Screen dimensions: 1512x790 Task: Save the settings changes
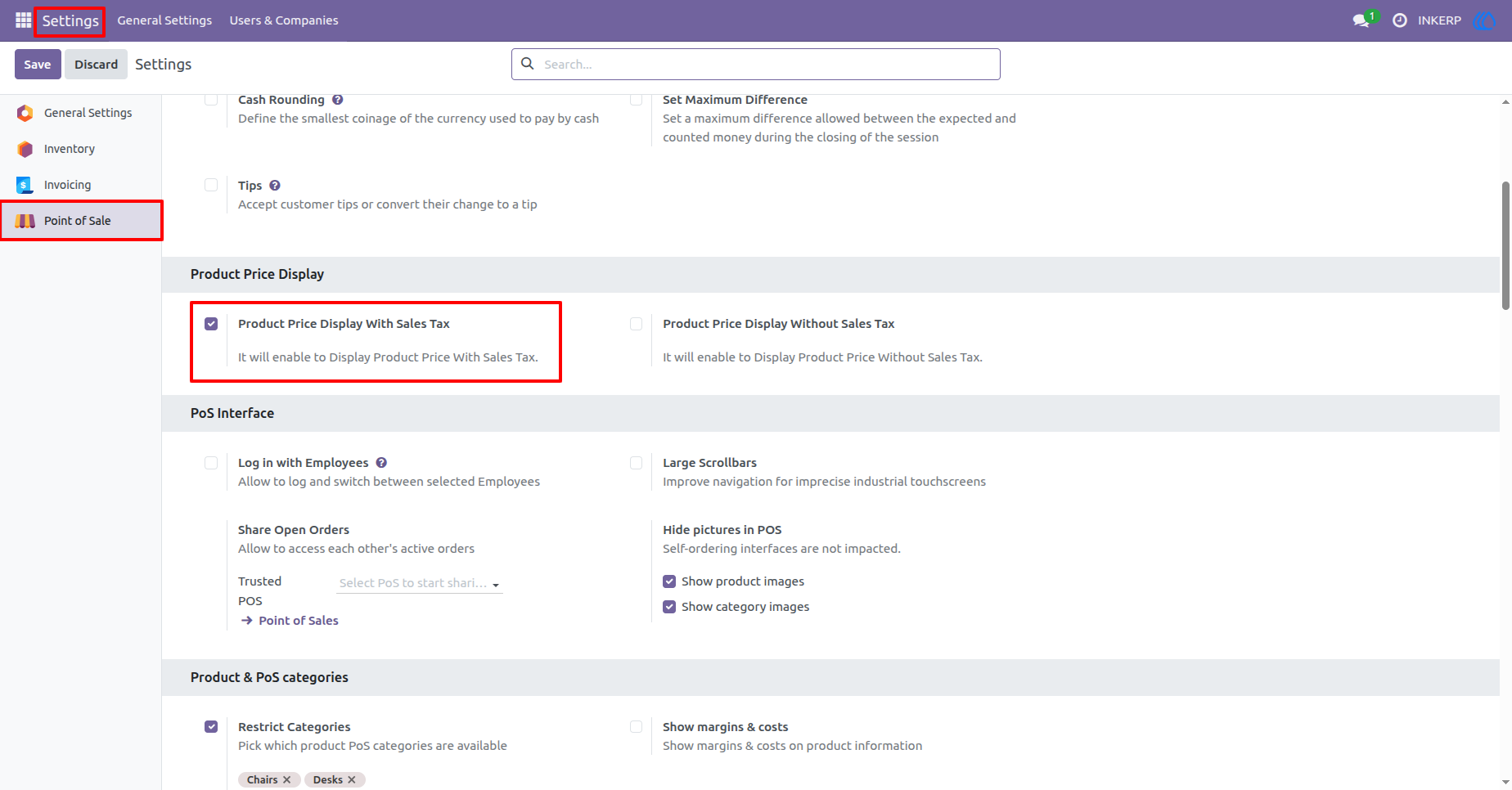click(38, 65)
